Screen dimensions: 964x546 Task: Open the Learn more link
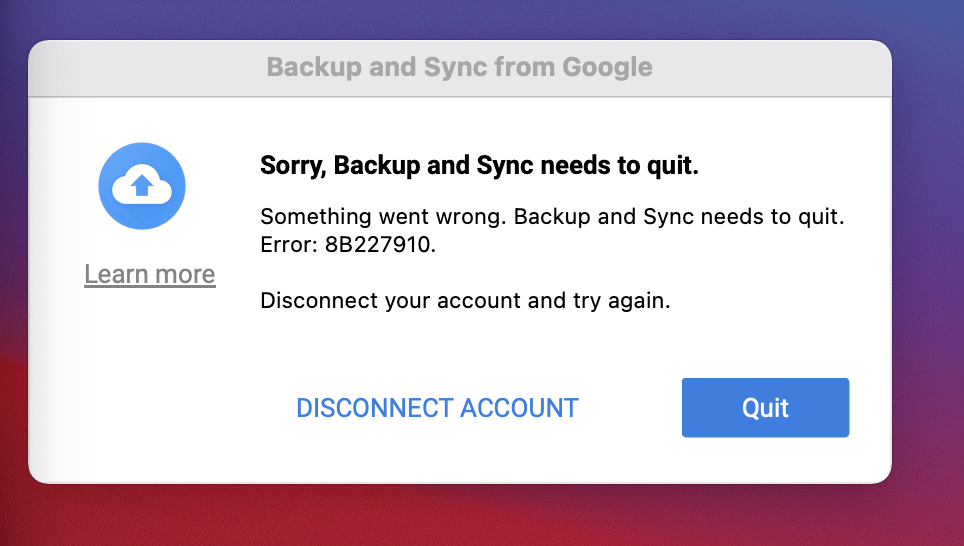pyautogui.click(x=150, y=274)
